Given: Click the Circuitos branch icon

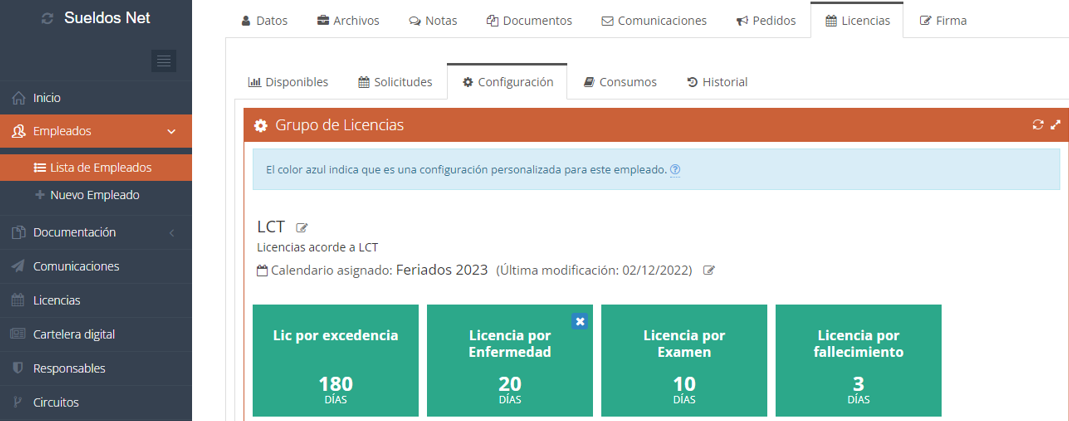Looking at the screenshot, I should [x=19, y=403].
